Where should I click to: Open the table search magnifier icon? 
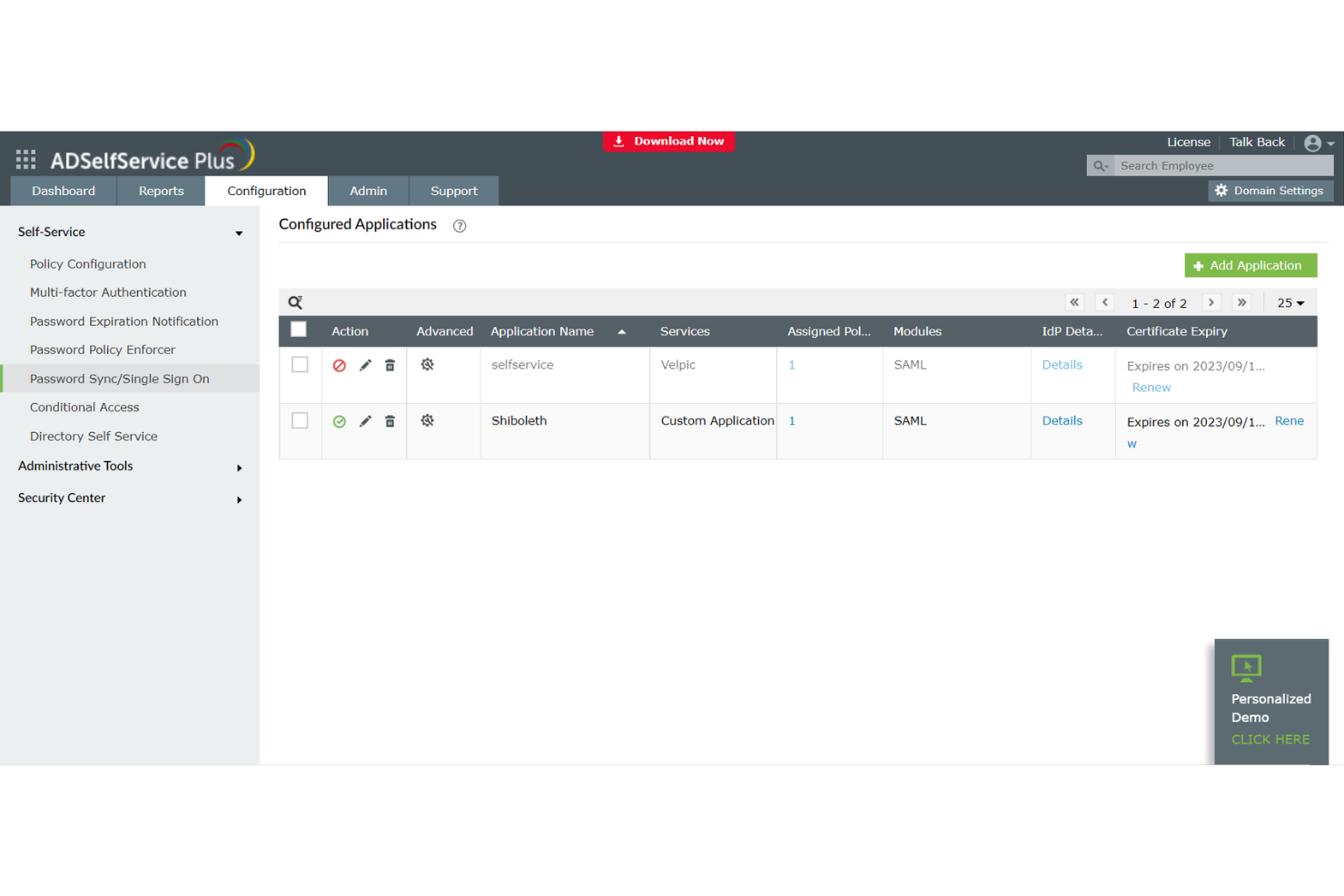294,301
